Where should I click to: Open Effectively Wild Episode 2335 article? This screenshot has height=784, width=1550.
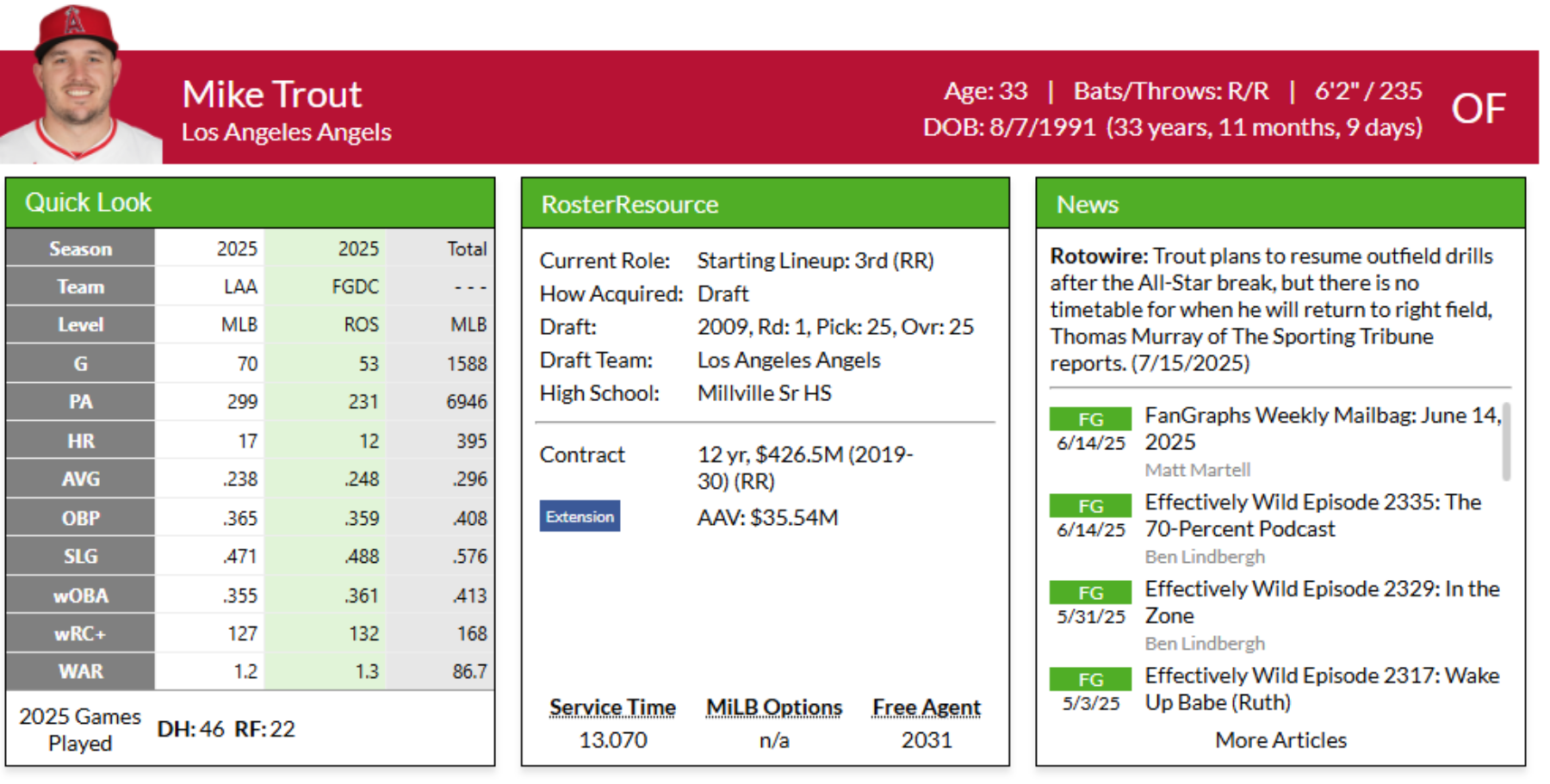[x=1312, y=515]
